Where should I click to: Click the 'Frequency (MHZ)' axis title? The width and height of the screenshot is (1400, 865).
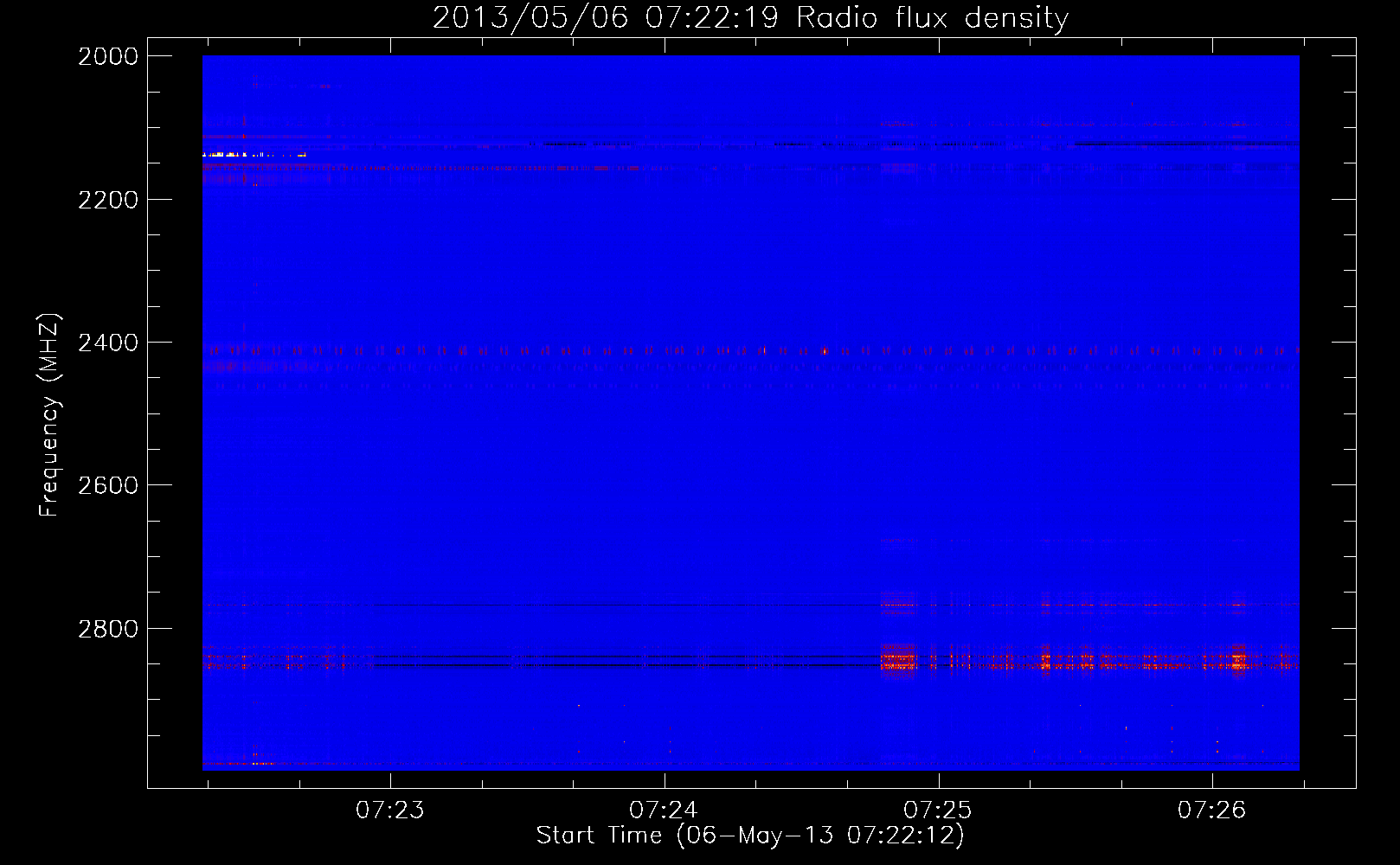[50, 414]
